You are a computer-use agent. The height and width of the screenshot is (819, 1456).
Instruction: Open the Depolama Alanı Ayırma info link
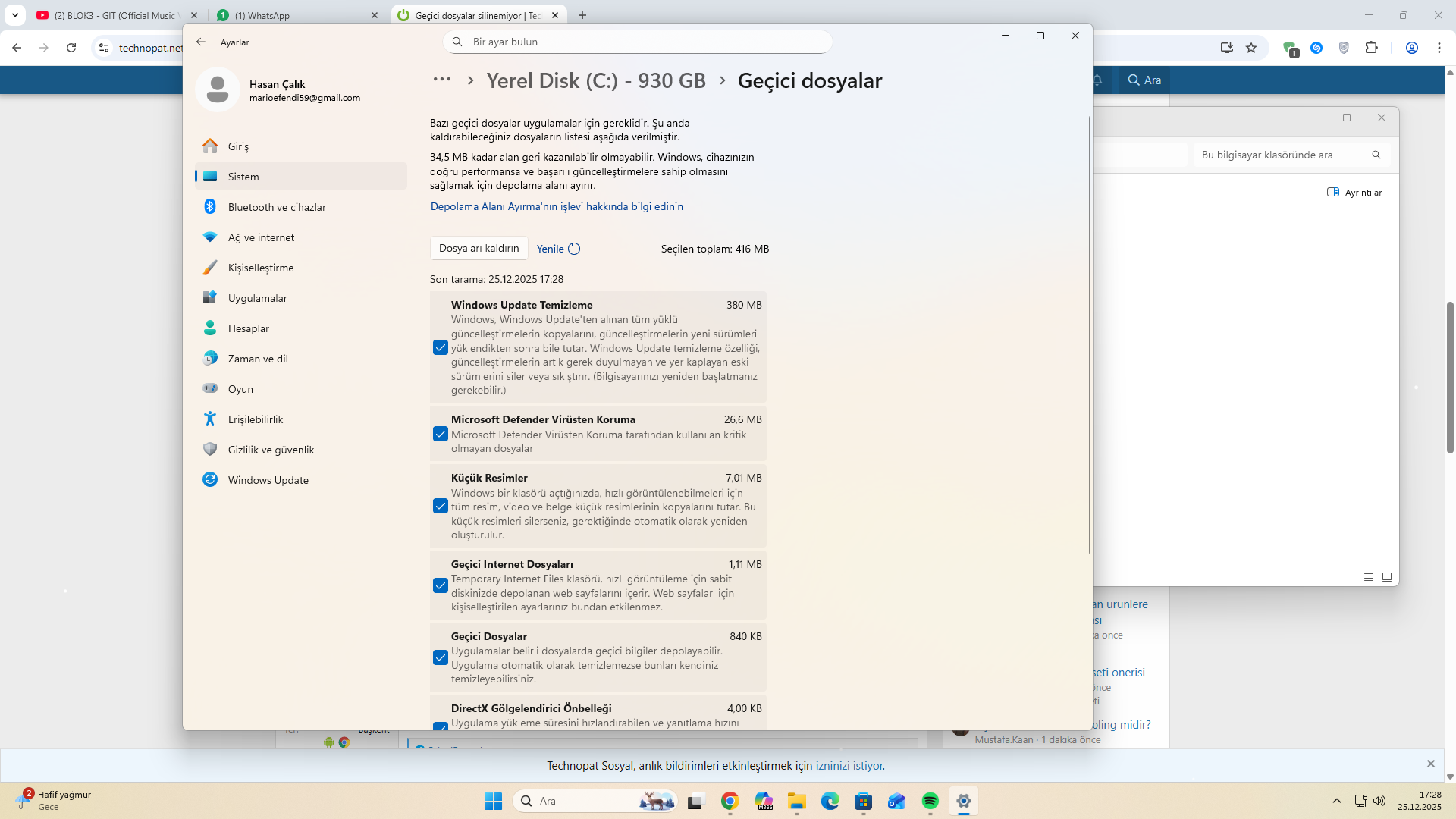click(x=557, y=206)
